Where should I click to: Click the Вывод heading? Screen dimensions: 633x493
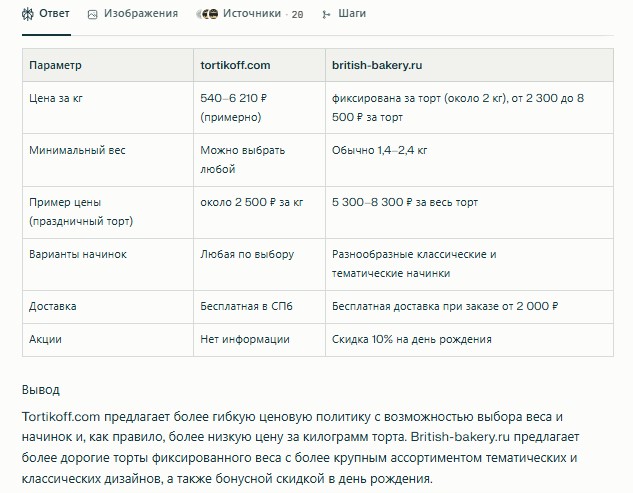pos(41,390)
